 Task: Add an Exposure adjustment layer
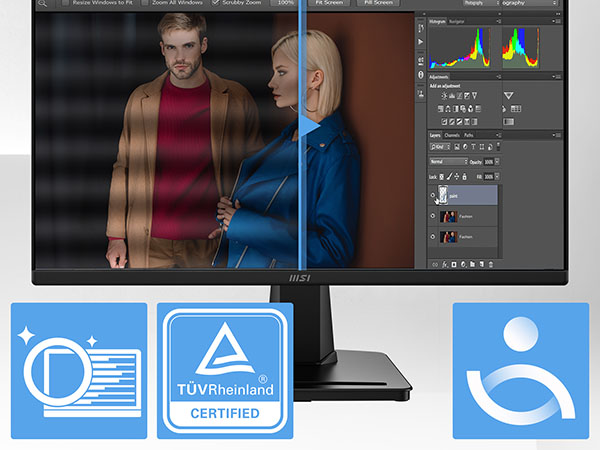click(x=467, y=96)
